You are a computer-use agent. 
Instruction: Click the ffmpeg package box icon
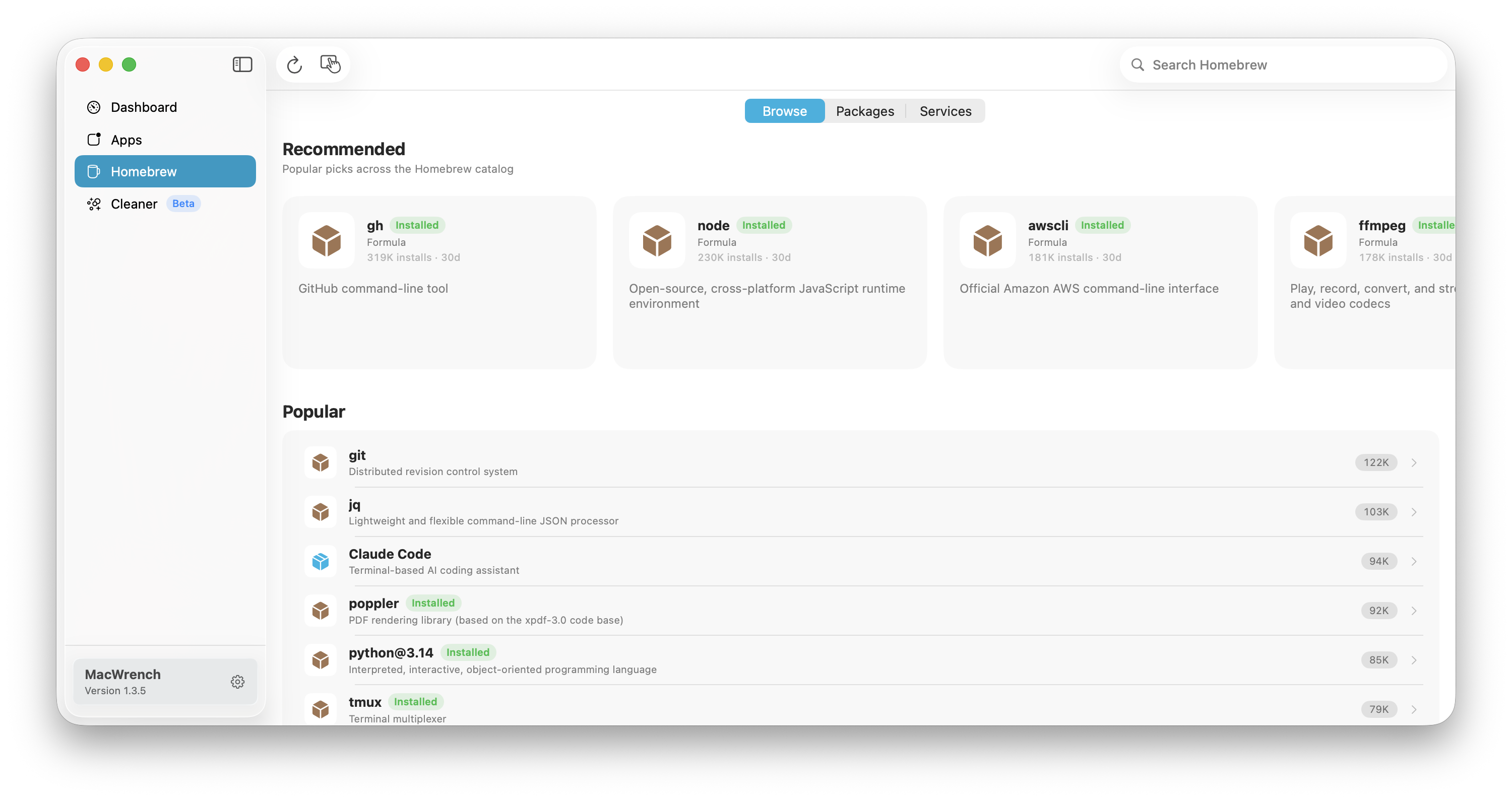1318,240
